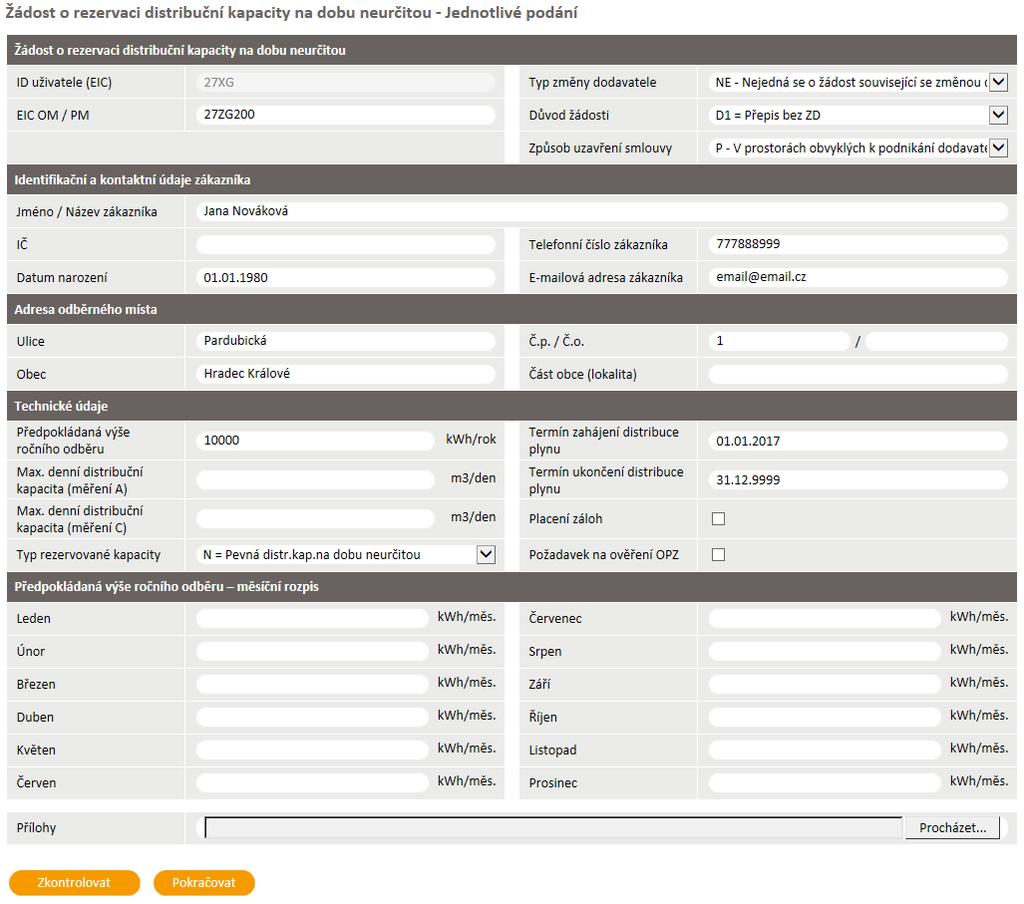Focus the Prosinec monthly input
This screenshot has height=904, width=1024.
[x=825, y=782]
